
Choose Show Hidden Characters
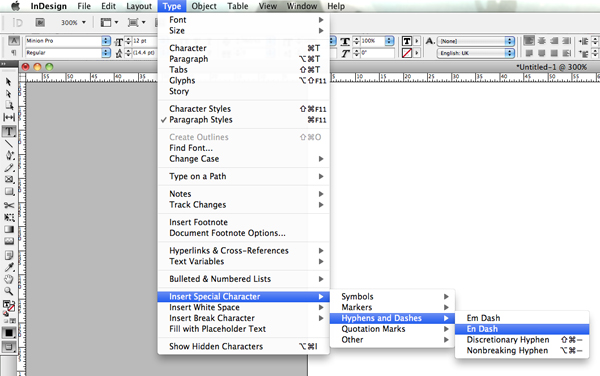pos(243,347)
